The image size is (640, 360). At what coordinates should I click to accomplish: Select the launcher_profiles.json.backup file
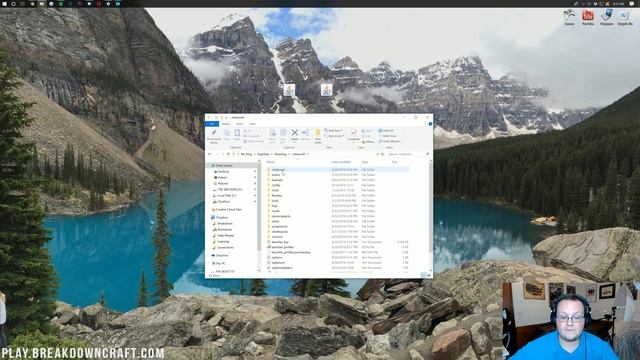291,252
